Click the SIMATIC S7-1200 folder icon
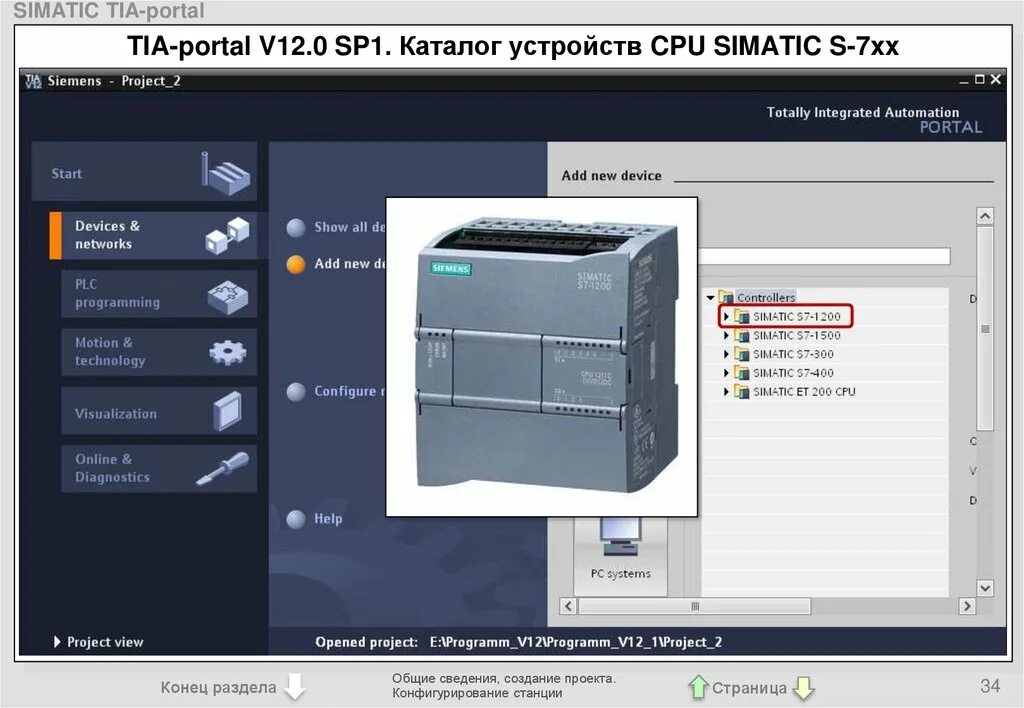 click(741, 316)
